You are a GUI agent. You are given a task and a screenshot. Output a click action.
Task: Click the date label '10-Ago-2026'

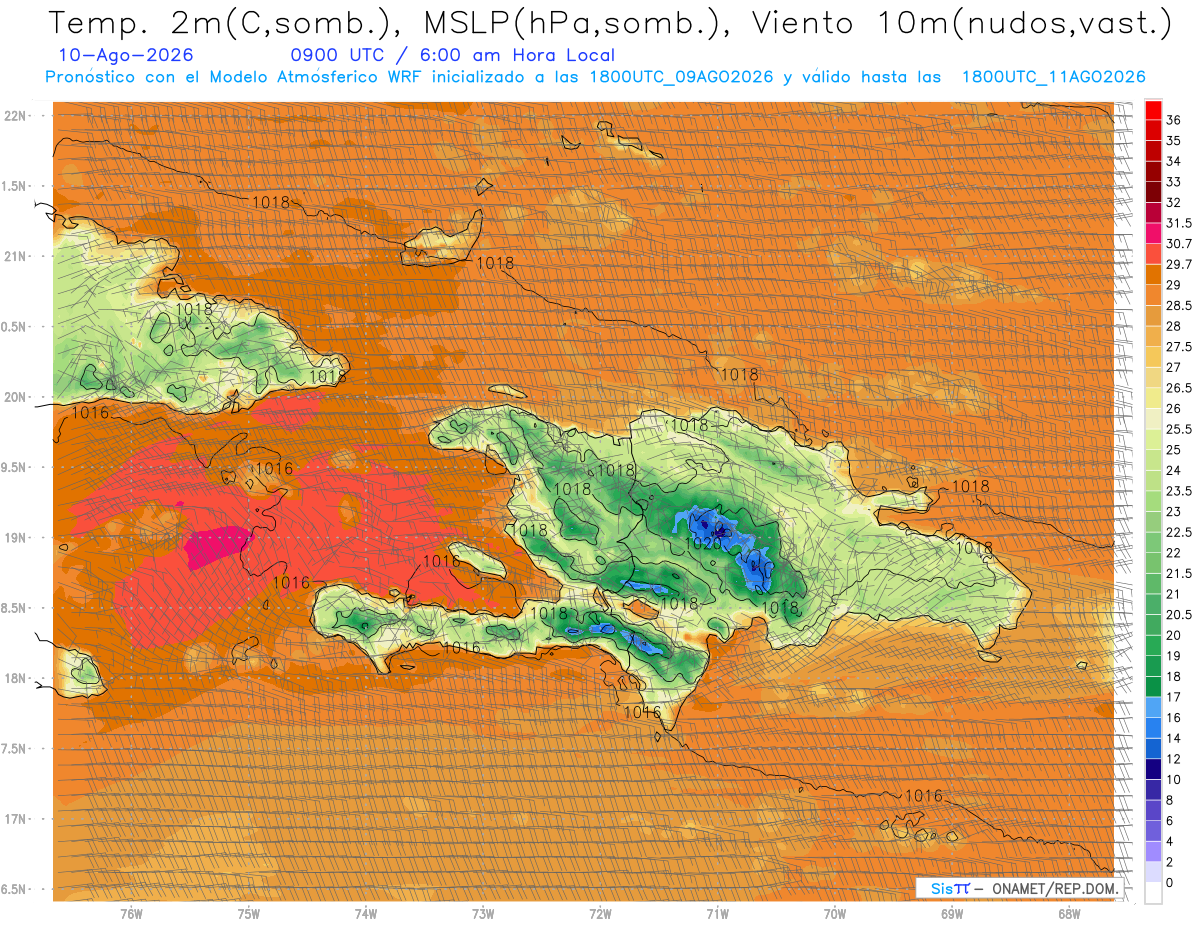tap(126, 56)
